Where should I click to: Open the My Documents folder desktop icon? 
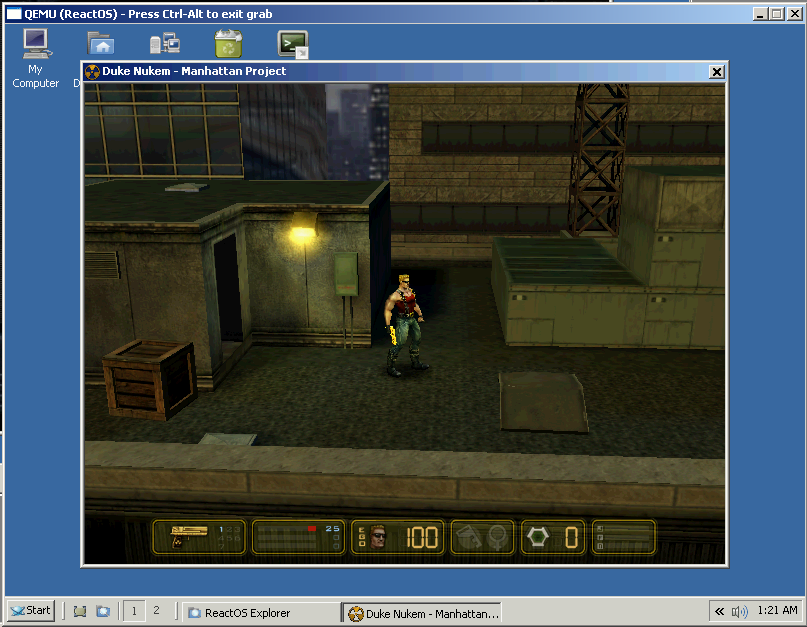pyautogui.click(x=100, y=44)
